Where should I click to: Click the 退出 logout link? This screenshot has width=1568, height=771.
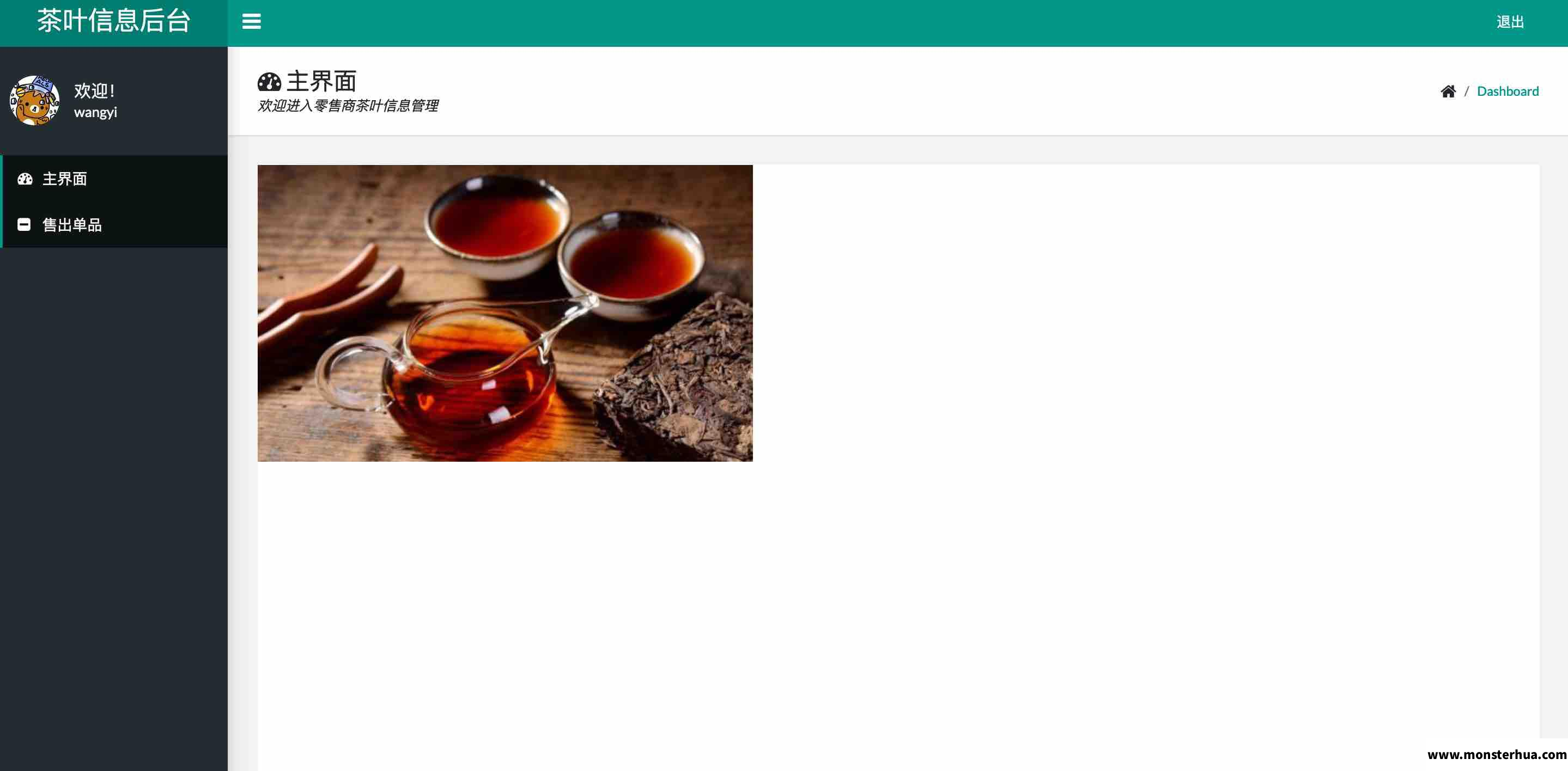[x=1510, y=22]
